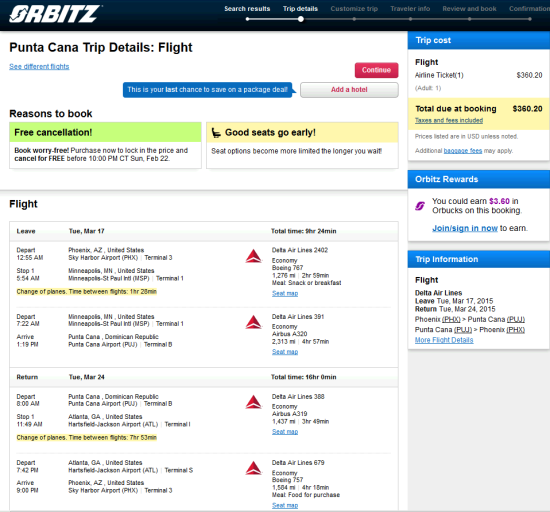Click the Good seats go early! heading

[x=270, y=133]
